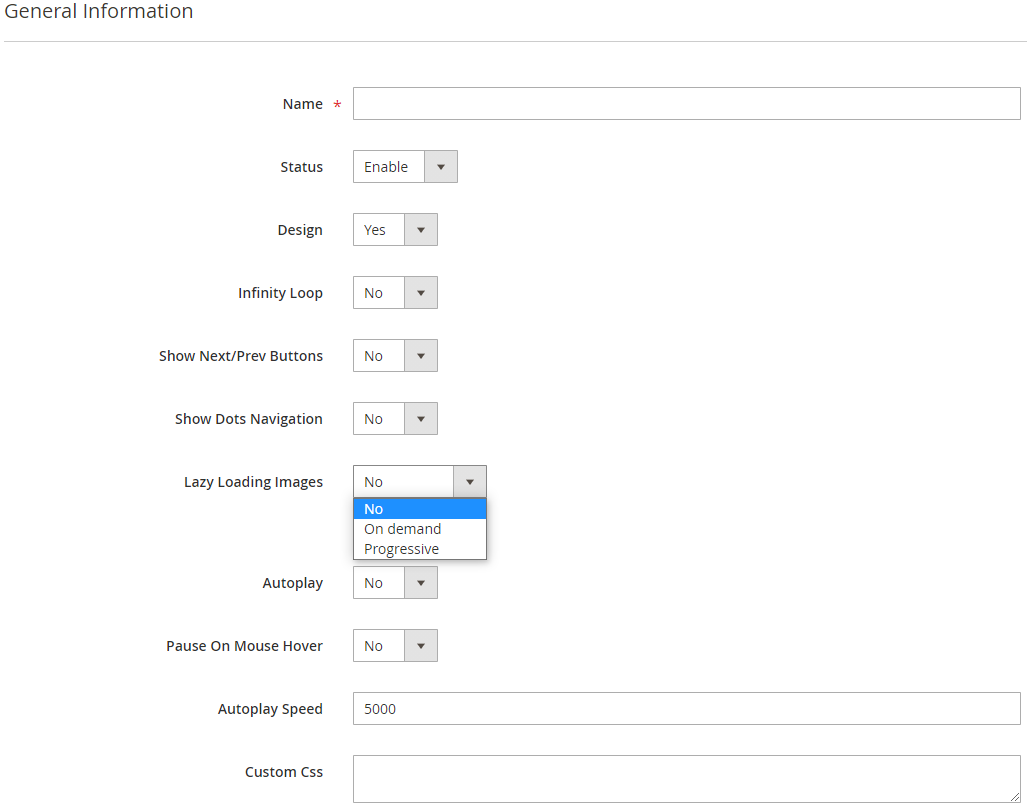Screen dimensions: 1027x808
Task: Click the 'Enable' value in Status select
Action: 388,167
